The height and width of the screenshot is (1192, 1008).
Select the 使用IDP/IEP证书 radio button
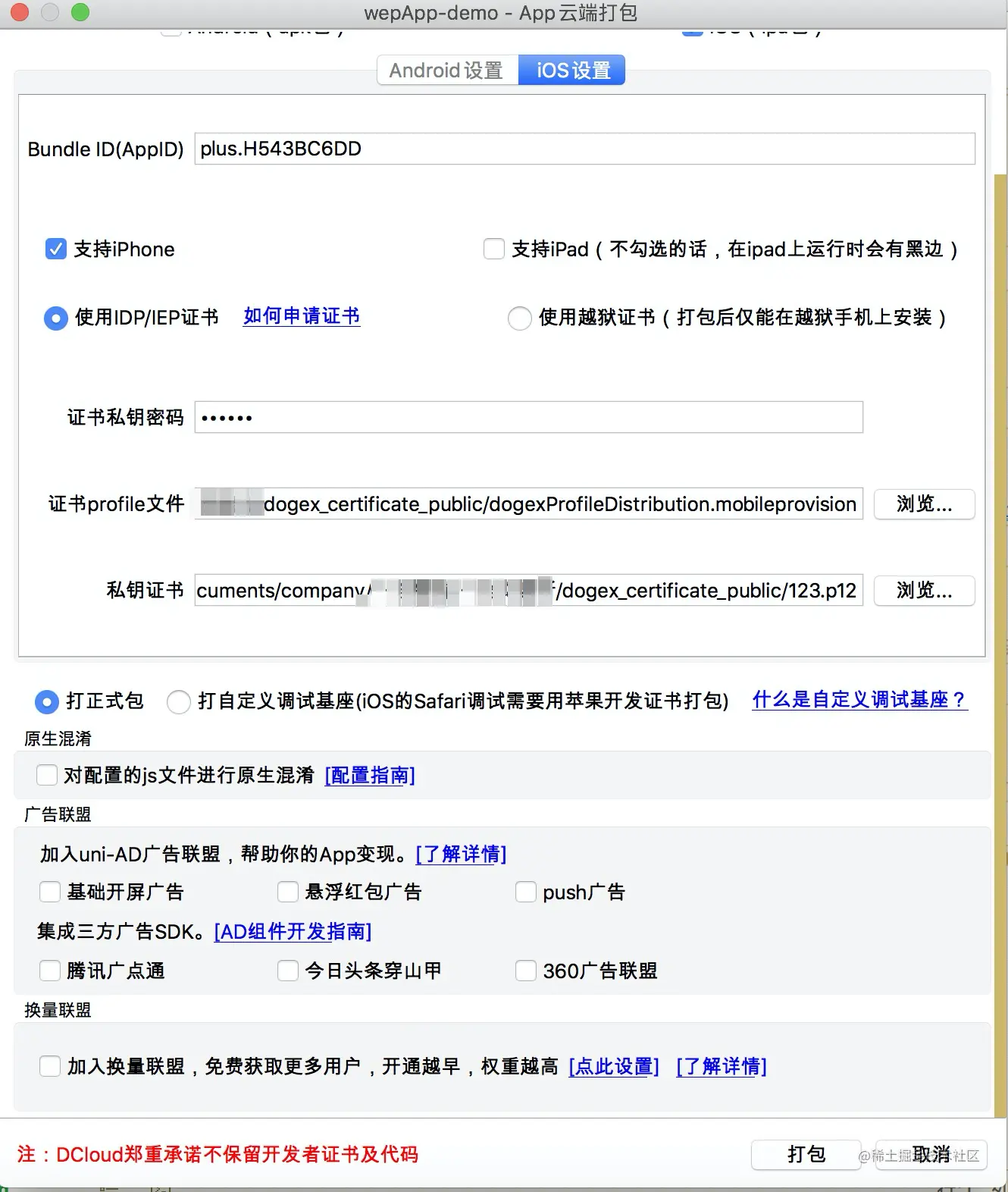click(x=56, y=318)
